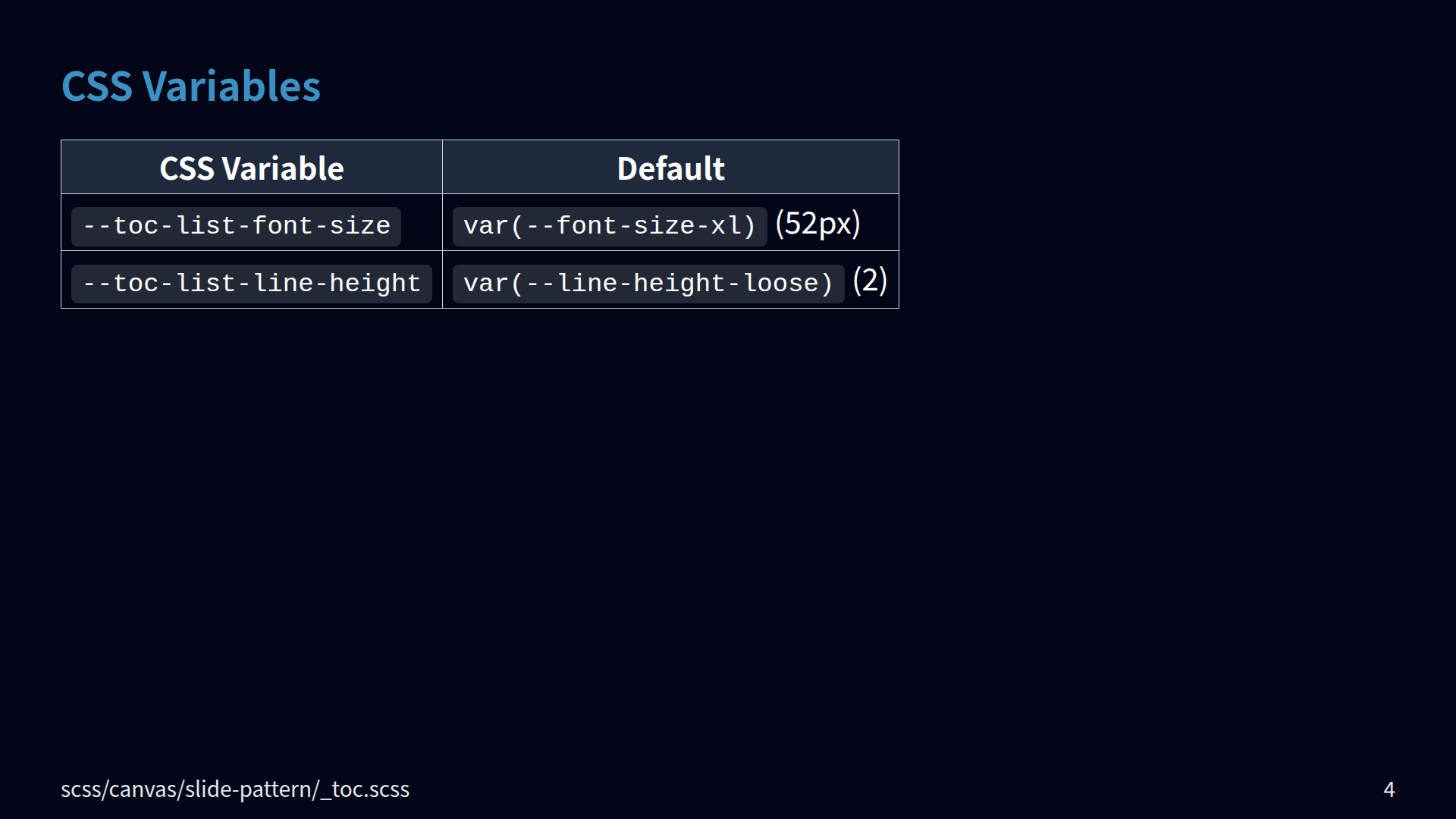Select the "Default" column header

pyautogui.click(x=670, y=168)
